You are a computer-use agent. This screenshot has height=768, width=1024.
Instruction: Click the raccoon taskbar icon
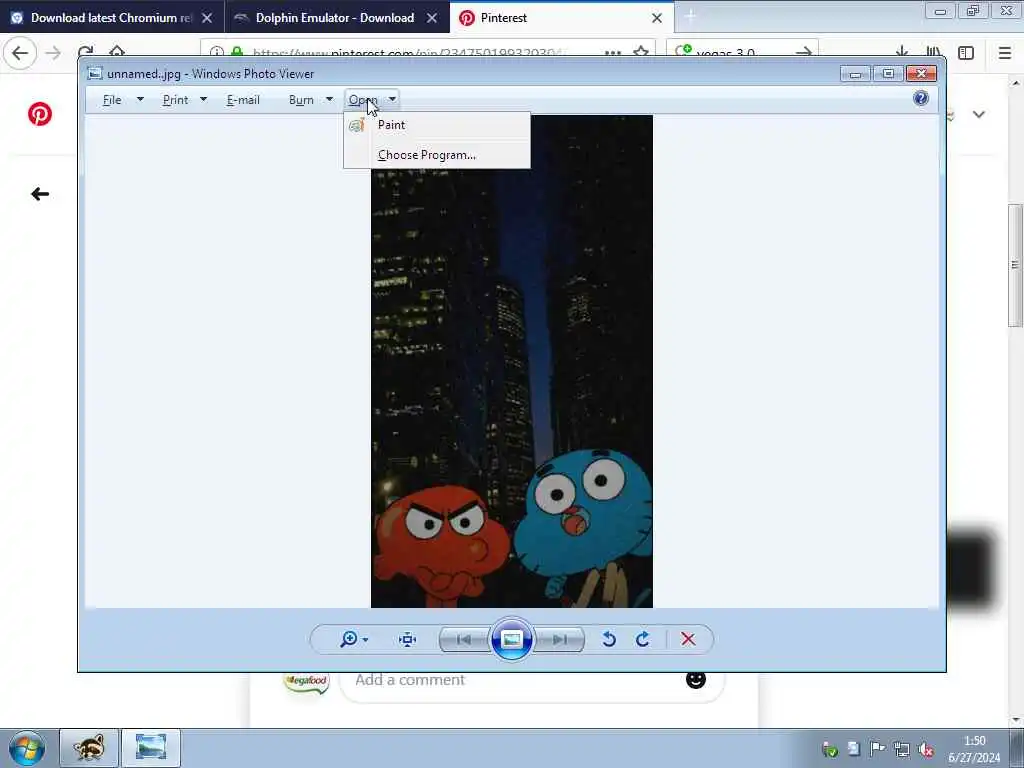tap(89, 748)
